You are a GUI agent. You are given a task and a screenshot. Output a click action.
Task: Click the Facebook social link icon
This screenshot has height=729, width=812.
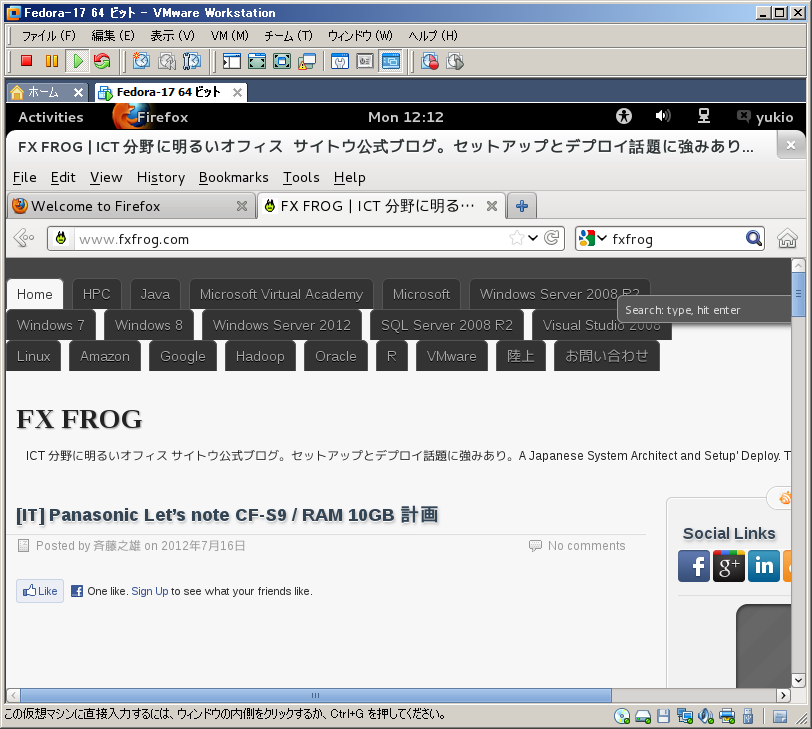pyautogui.click(x=694, y=566)
